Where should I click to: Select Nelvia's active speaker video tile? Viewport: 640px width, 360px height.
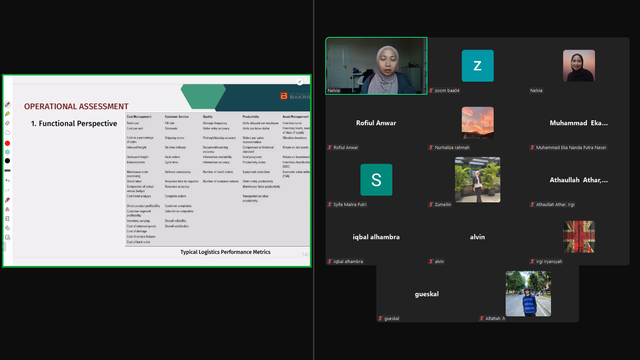376,66
